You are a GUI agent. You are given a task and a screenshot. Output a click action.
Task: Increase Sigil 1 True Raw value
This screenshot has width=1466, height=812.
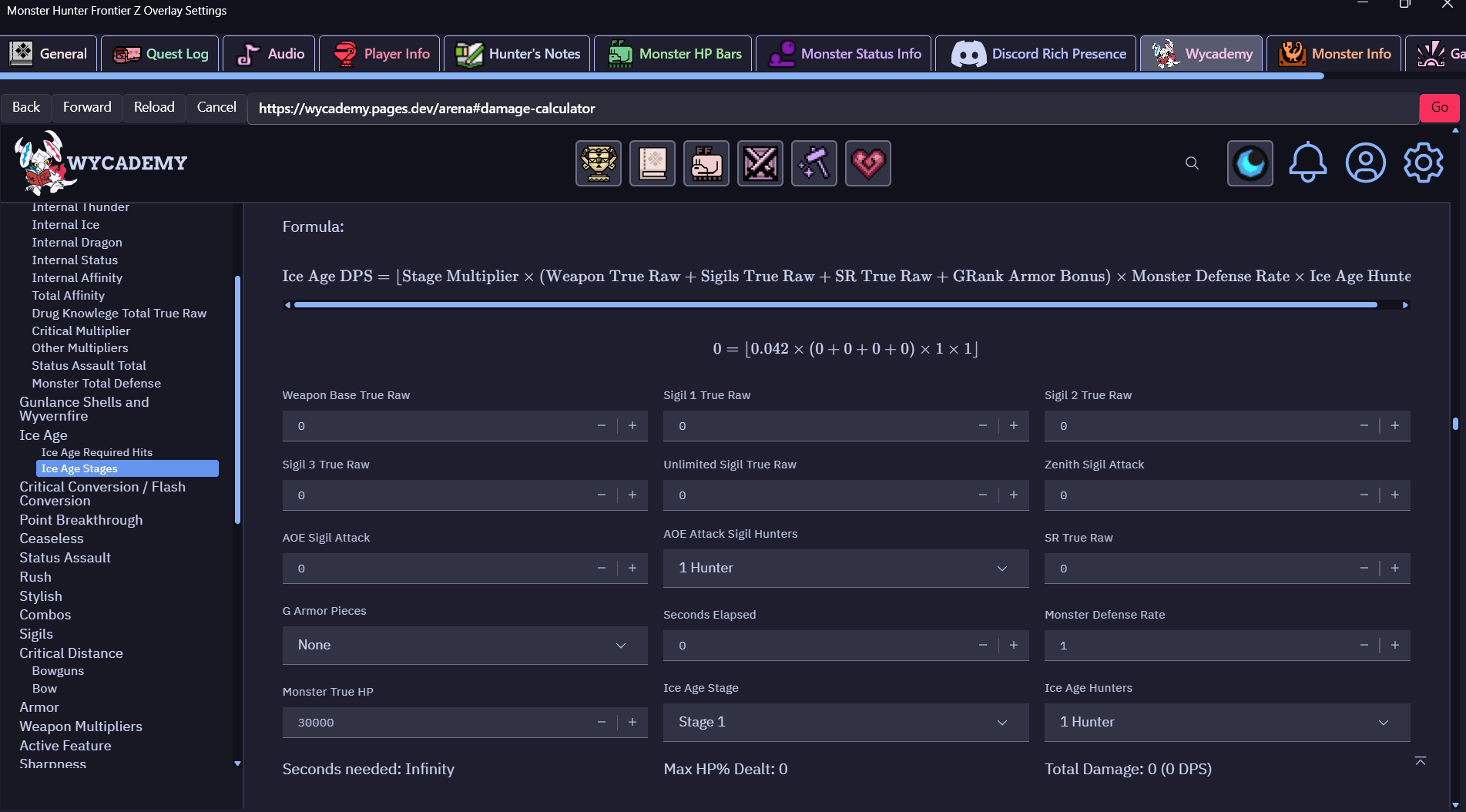point(1014,425)
